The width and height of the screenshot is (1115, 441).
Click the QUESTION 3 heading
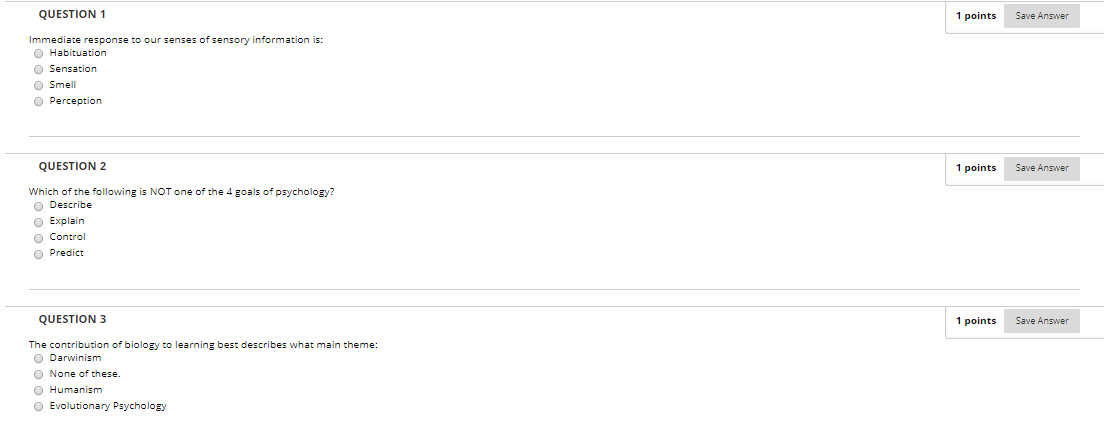point(72,319)
